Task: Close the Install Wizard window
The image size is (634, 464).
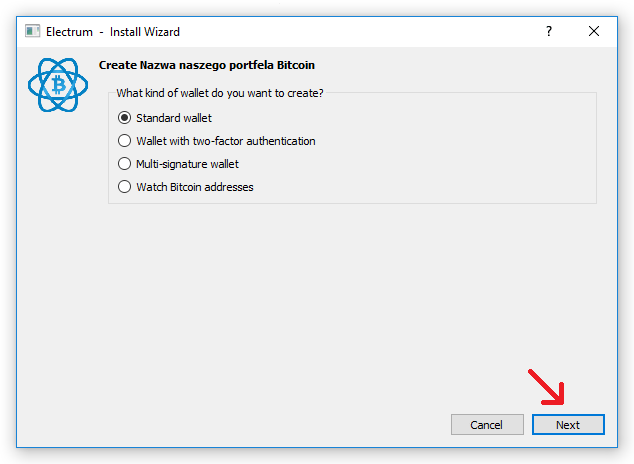Action: (594, 31)
